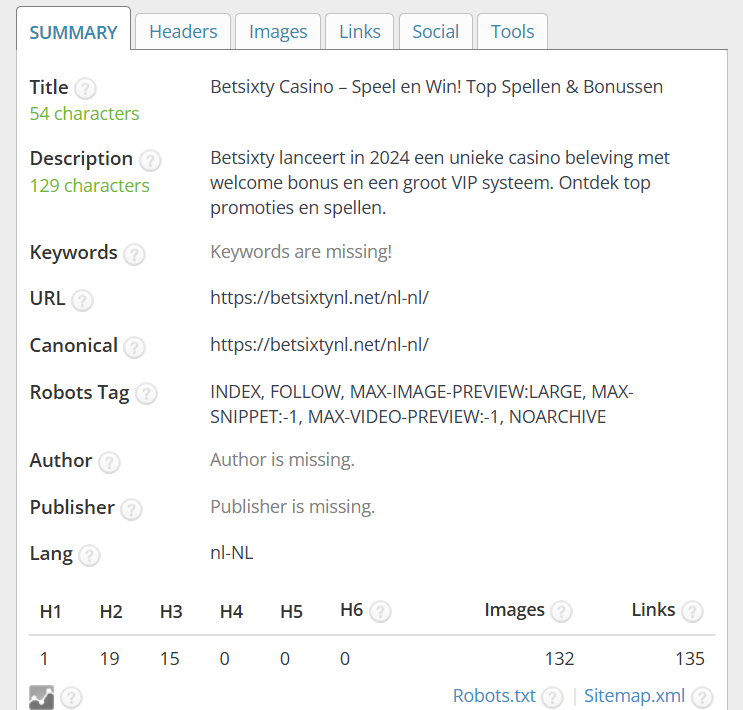Select the Social tab

coord(435,32)
